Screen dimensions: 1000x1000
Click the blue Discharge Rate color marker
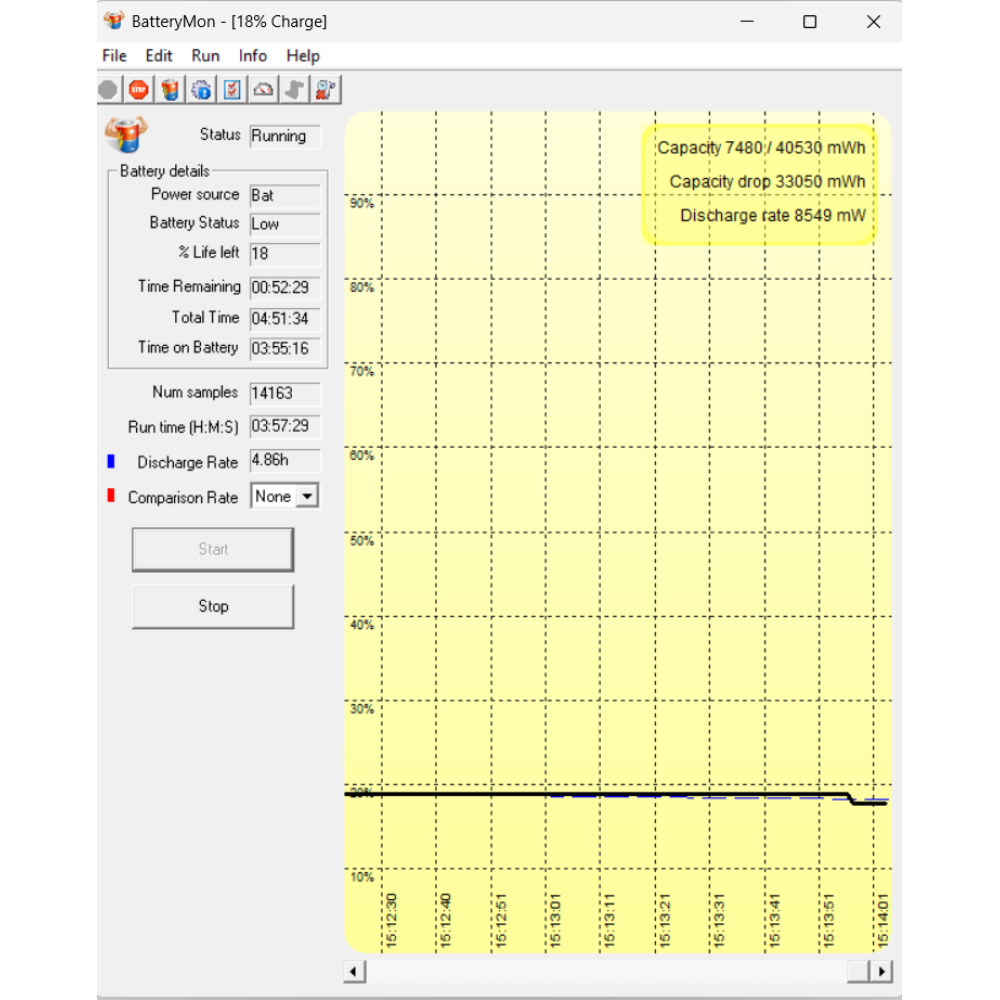[111, 462]
